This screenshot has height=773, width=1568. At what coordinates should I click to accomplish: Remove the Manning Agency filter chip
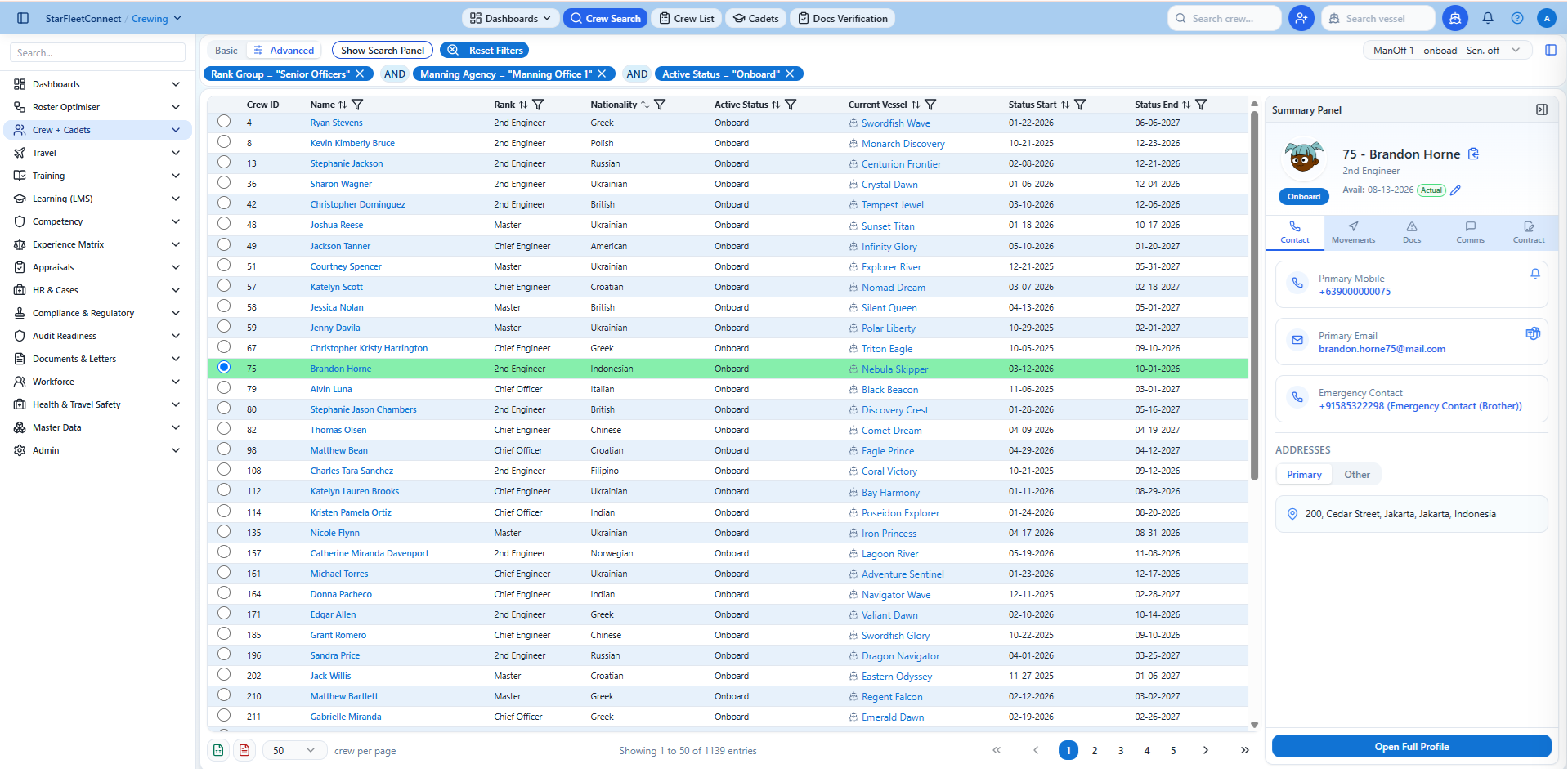coord(602,74)
